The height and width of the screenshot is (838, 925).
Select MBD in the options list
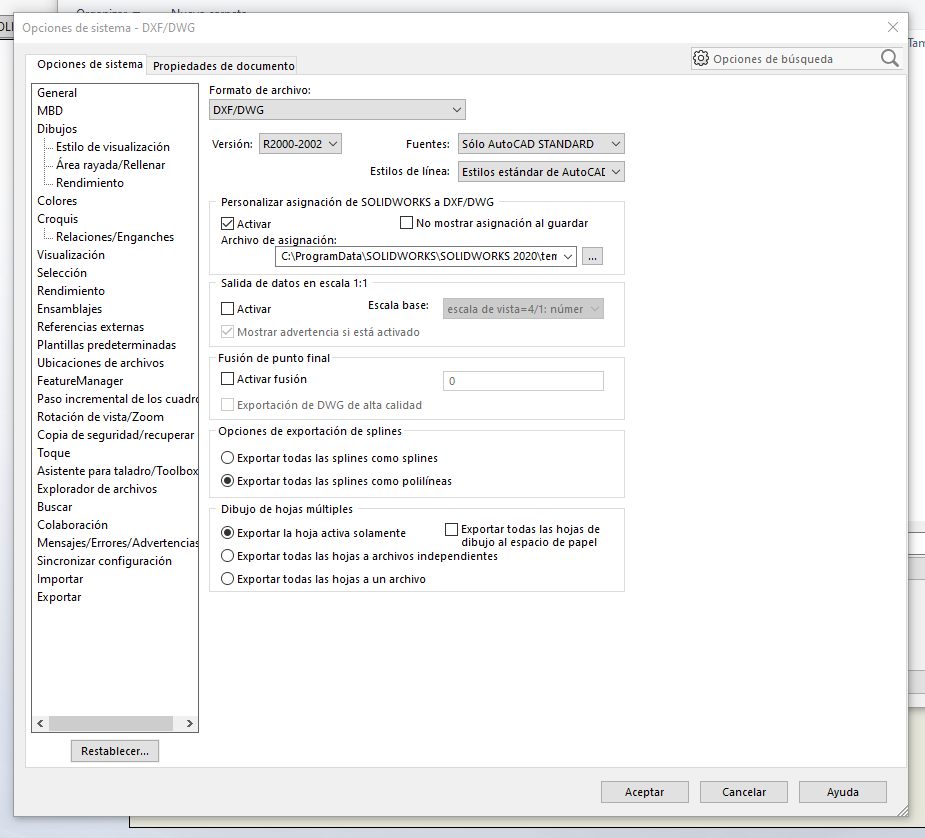pyautogui.click(x=50, y=111)
